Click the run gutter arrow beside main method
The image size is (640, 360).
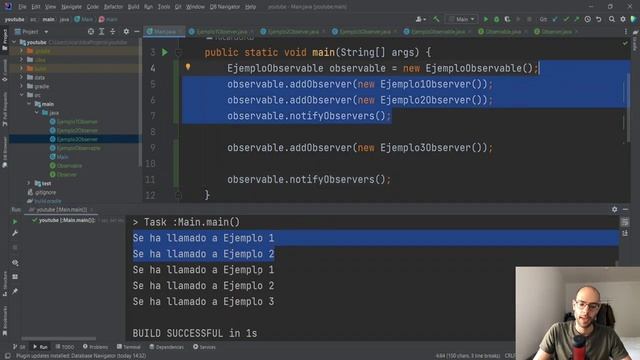164,52
